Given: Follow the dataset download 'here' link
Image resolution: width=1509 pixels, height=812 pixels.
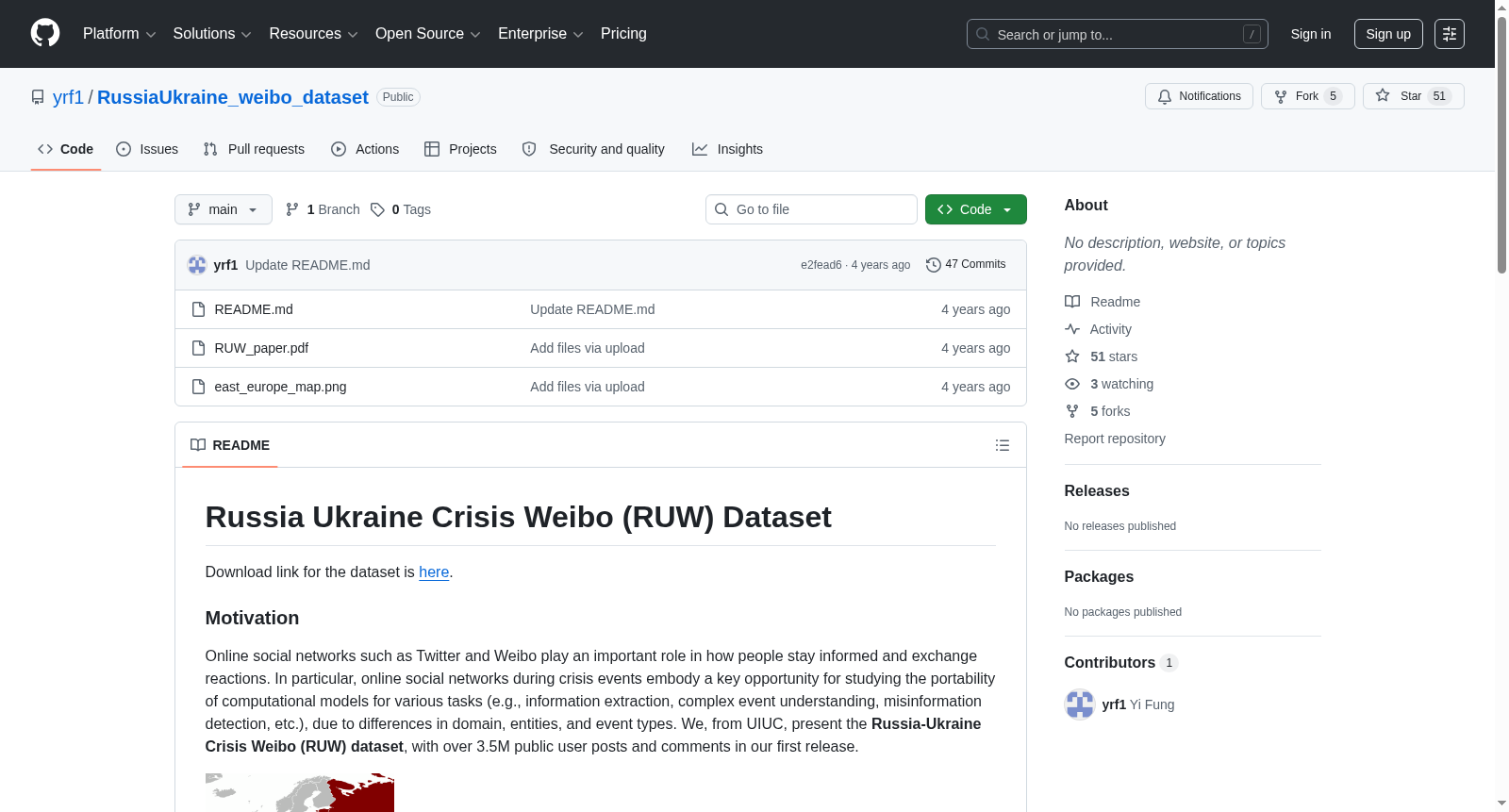Looking at the screenshot, I should [x=434, y=572].
